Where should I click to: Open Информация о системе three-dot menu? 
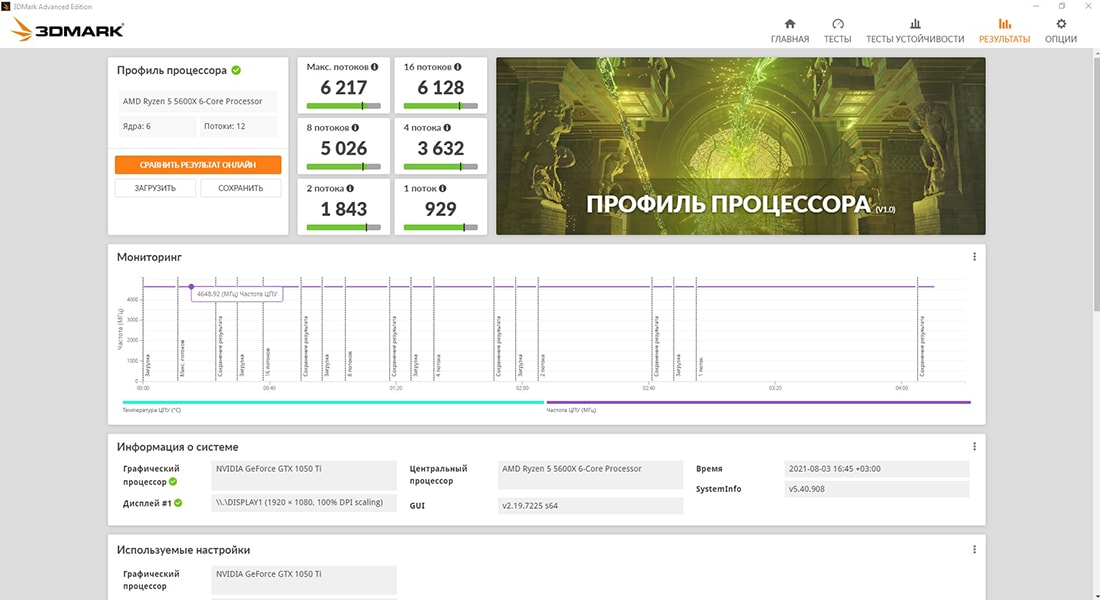click(x=974, y=447)
